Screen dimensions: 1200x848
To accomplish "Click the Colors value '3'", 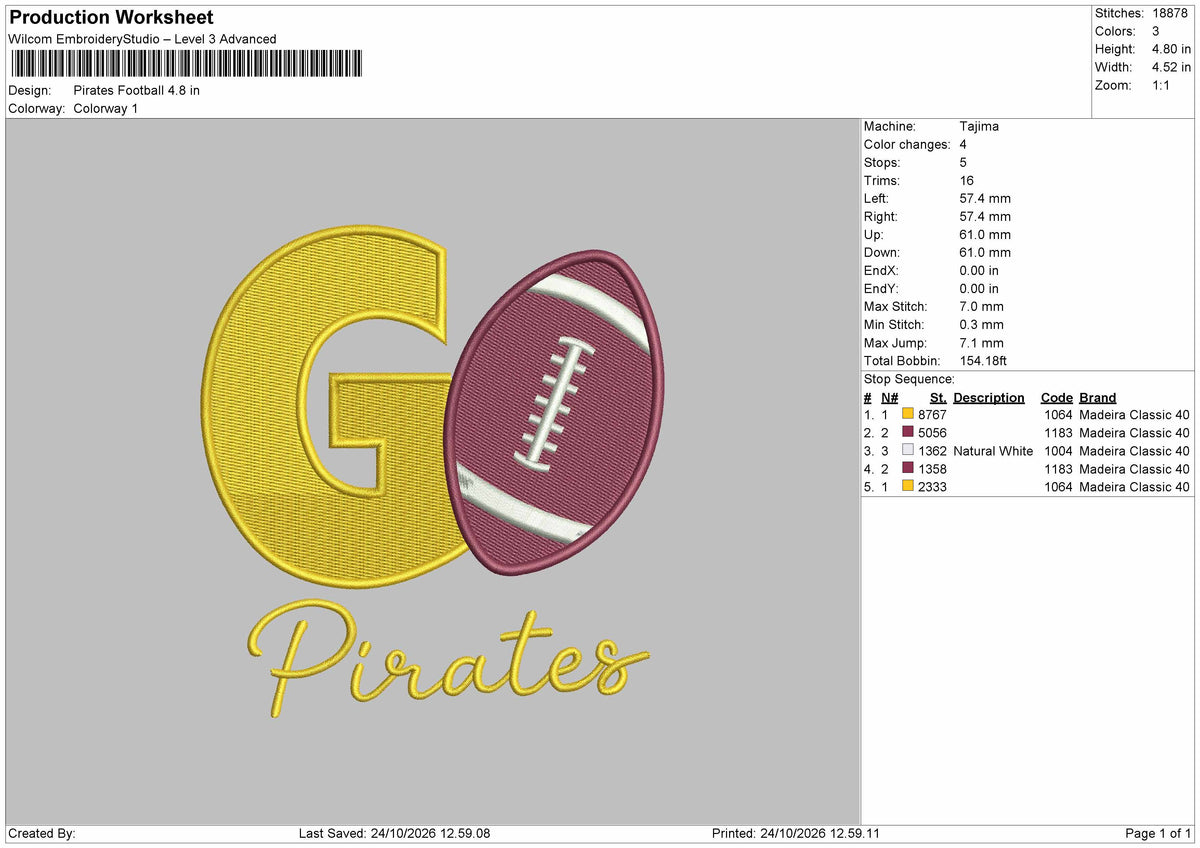I will [1156, 31].
